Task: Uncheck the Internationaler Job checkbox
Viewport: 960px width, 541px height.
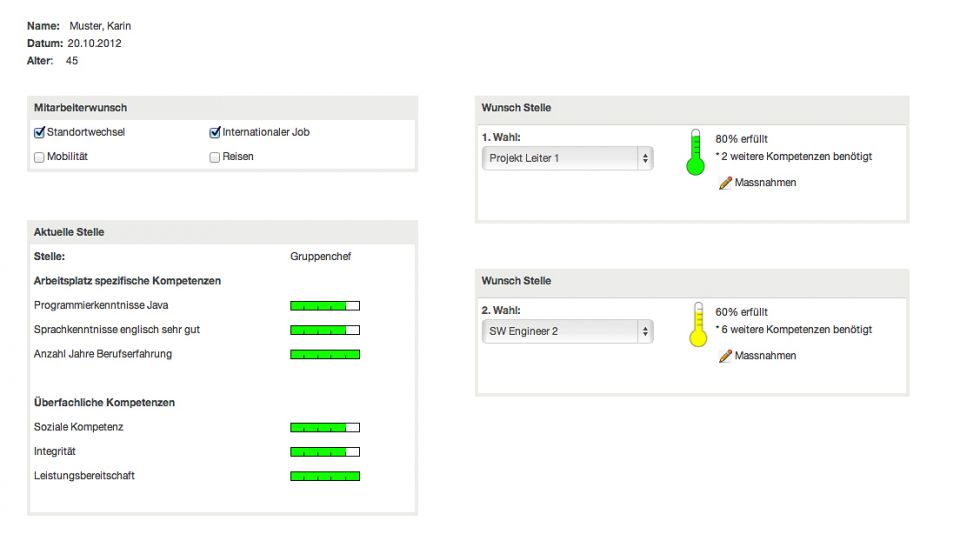Action: tap(215, 132)
